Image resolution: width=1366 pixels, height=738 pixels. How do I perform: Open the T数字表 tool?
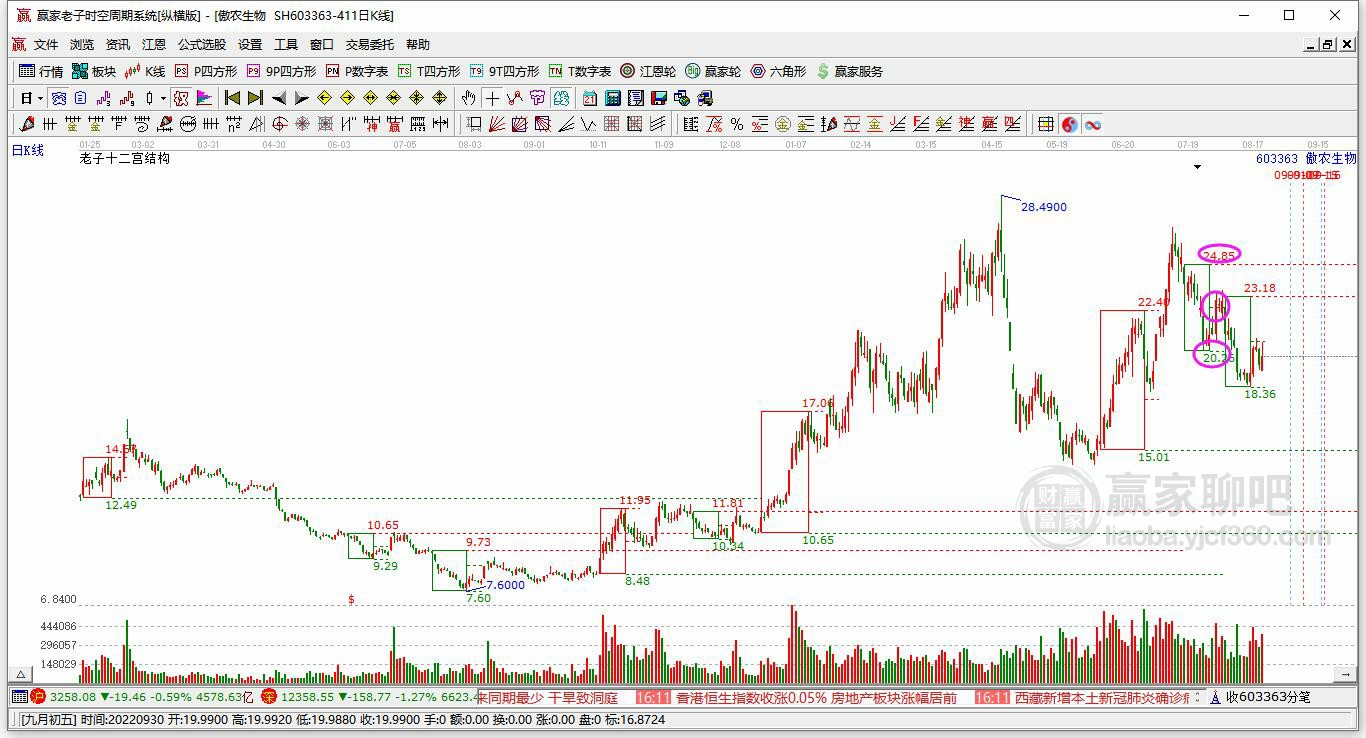(x=579, y=71)
